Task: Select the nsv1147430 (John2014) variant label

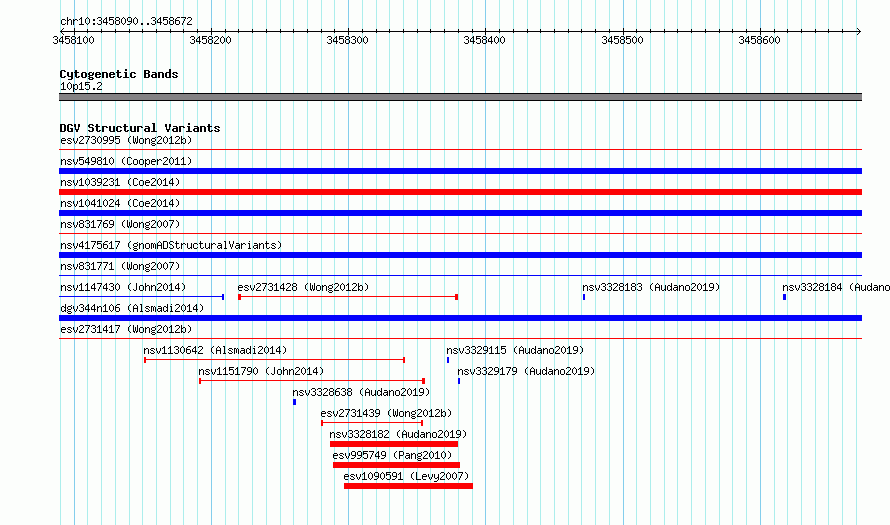Action: [123, 287]
